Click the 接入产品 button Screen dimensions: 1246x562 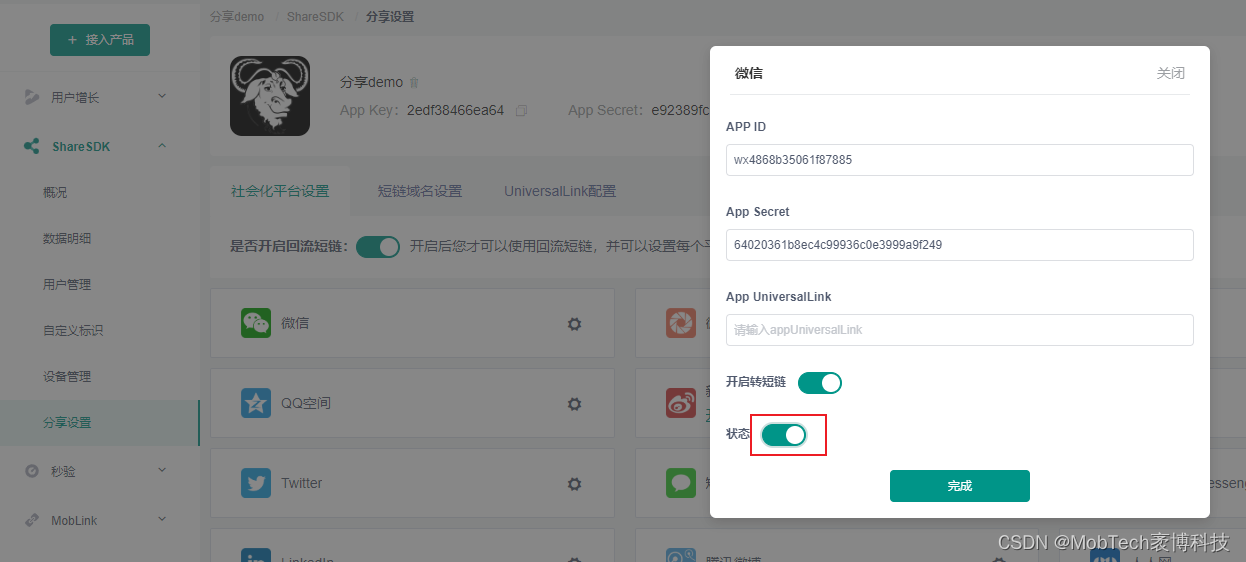100,40
